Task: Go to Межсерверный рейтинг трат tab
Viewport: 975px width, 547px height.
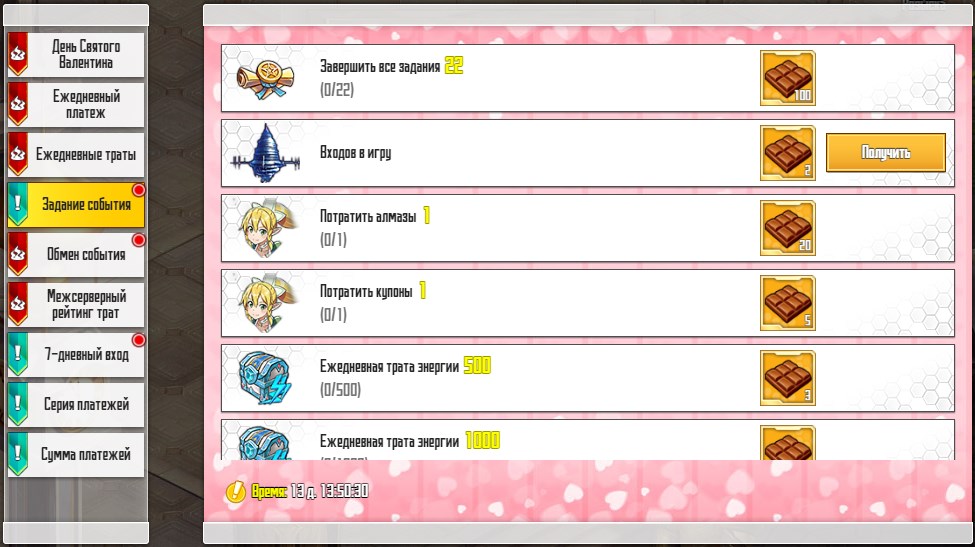Action: [x=76, y=305]
